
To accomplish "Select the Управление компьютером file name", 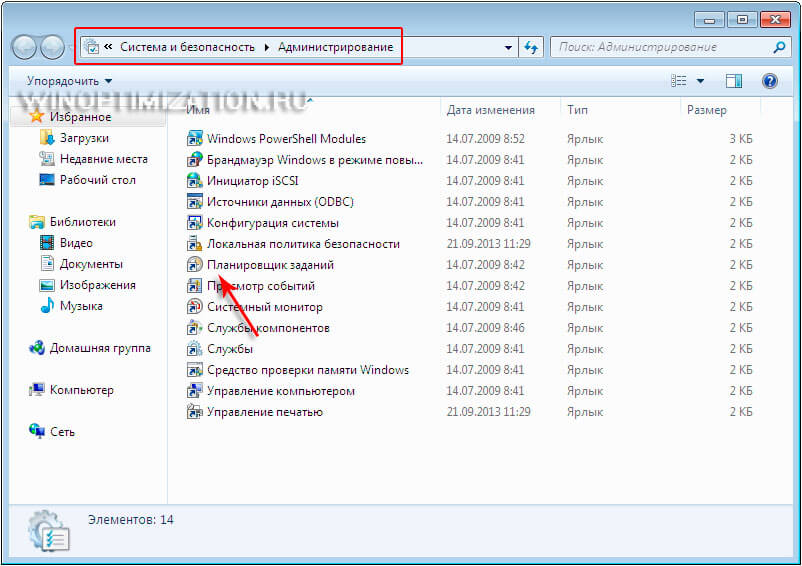I will point(281,391).
